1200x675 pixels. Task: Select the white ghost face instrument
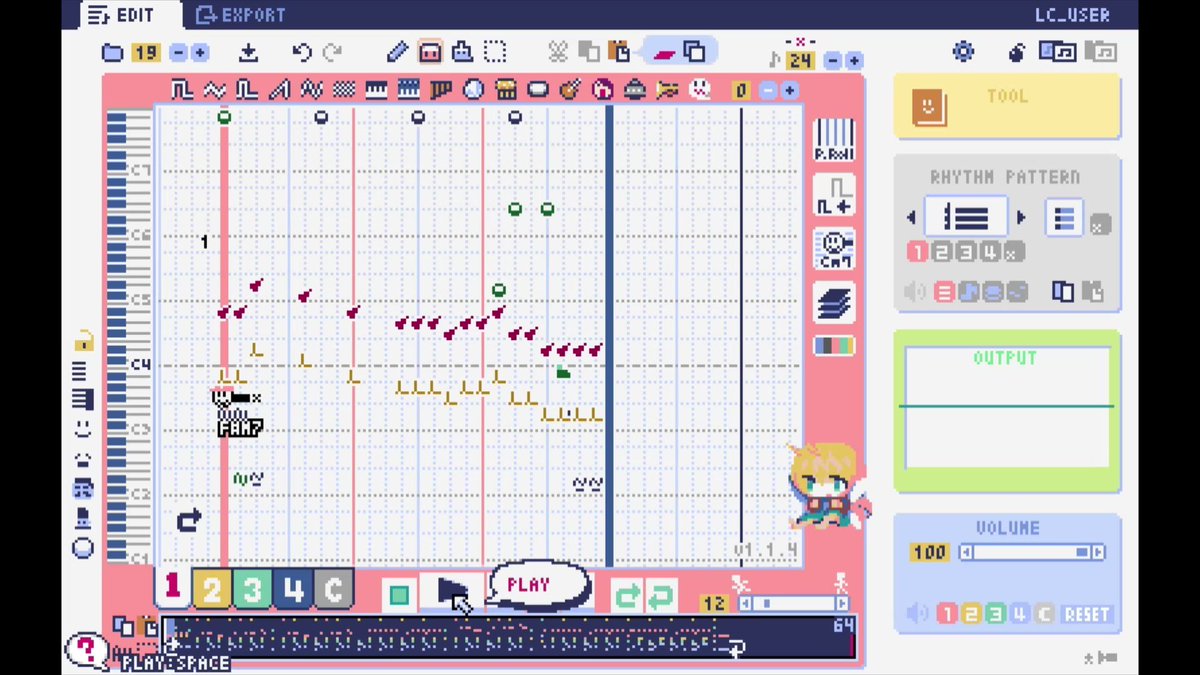(700, 90)
